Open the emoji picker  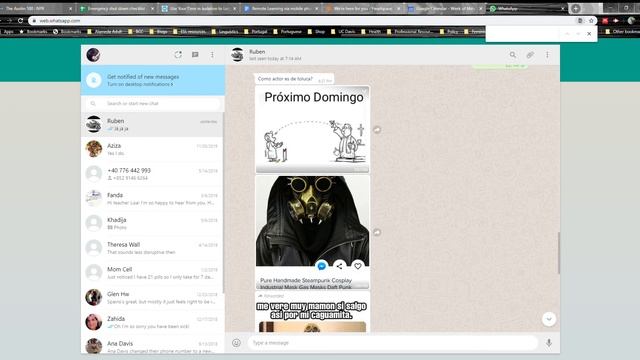[236, 343]
